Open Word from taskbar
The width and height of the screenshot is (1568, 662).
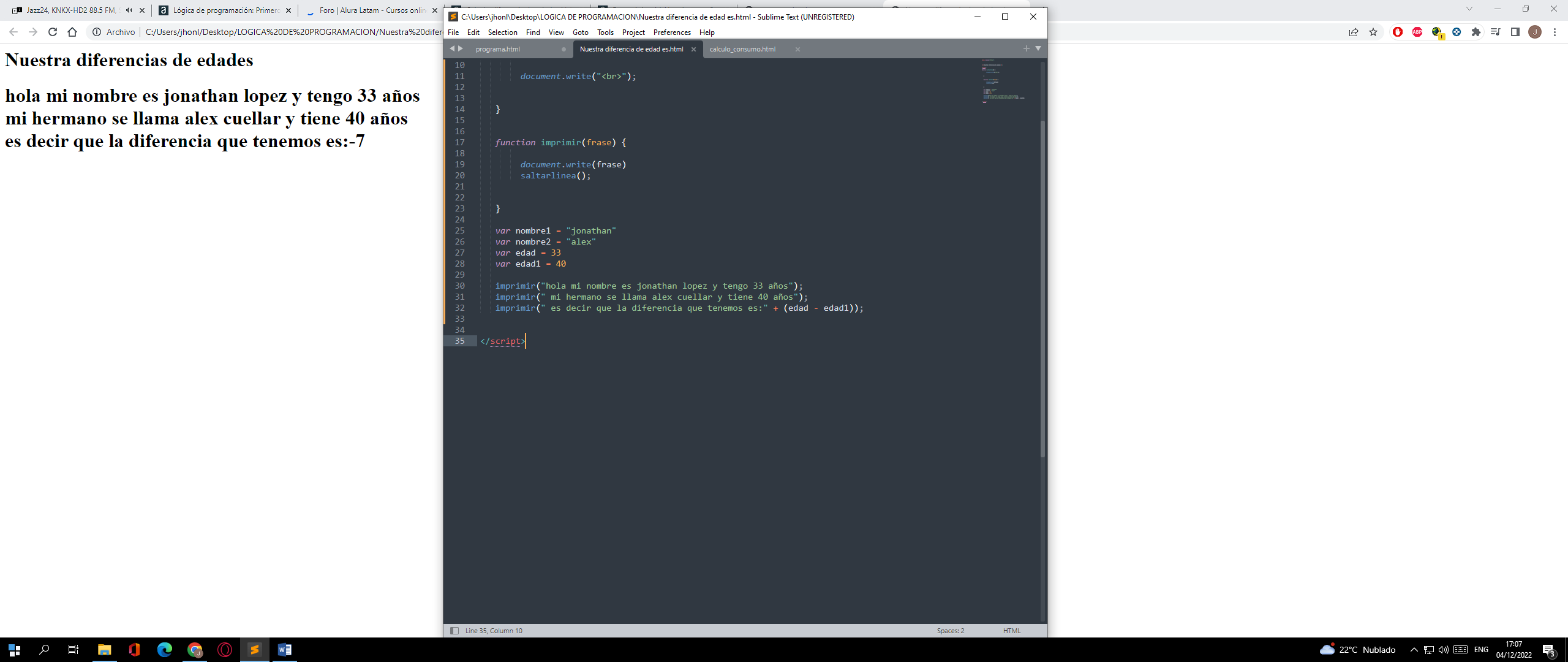(x=284, y=650)
